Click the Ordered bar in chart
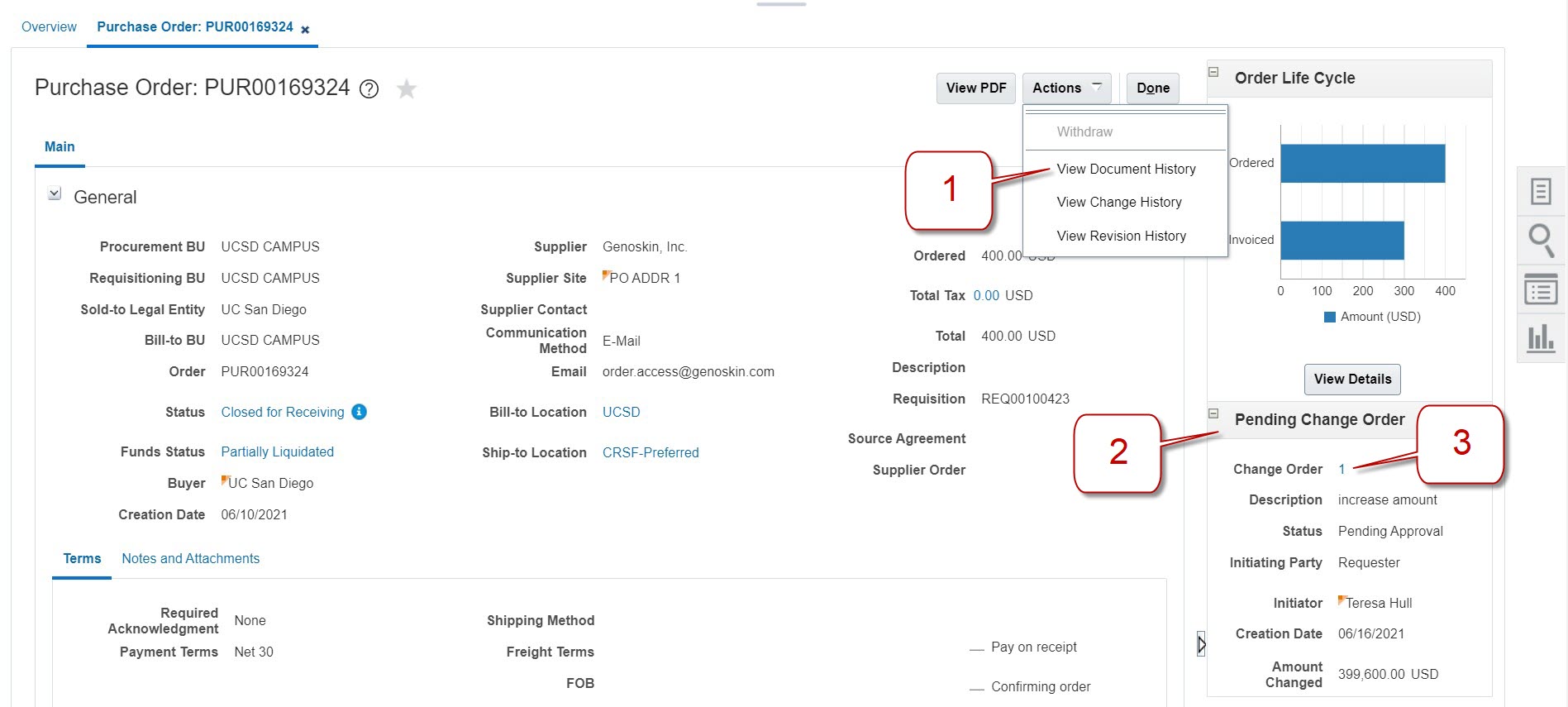Screen dimensions: 1568x707 coord(1361,164)
